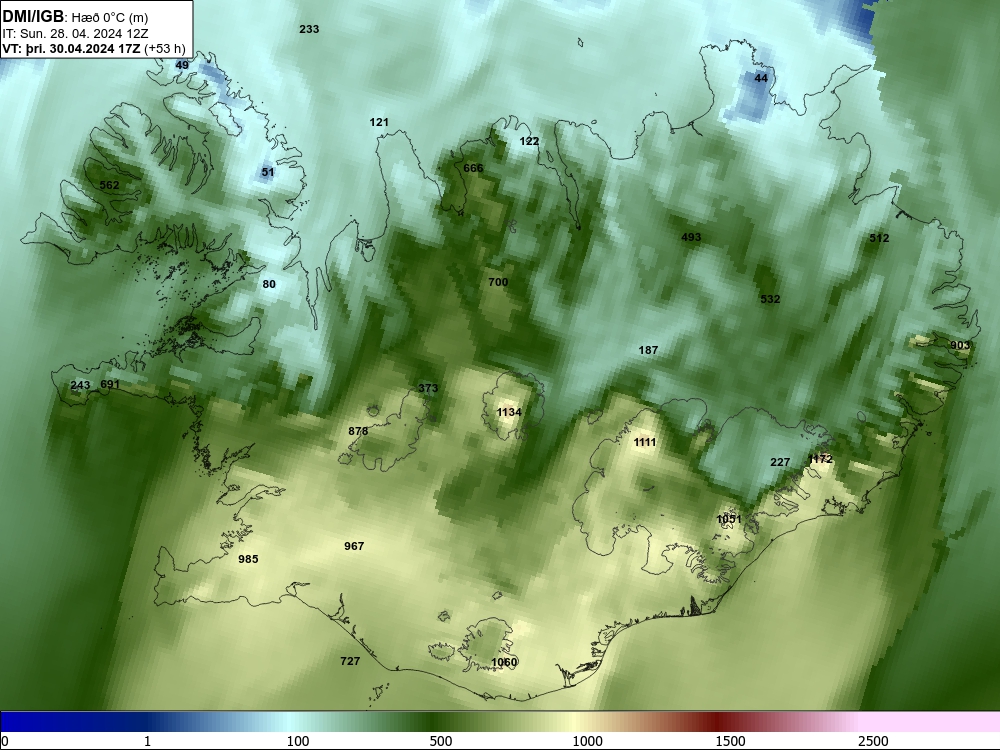Click the 100 label on the color scale

pos(297,740)
